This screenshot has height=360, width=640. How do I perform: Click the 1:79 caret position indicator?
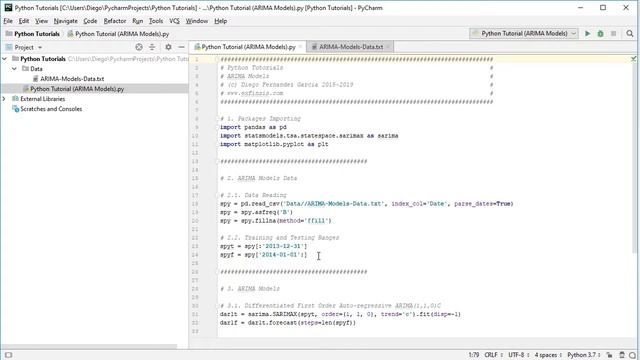473,355
